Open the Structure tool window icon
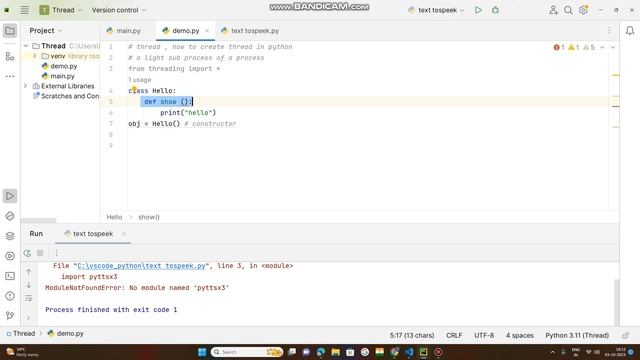 click(x=10, y=56)
